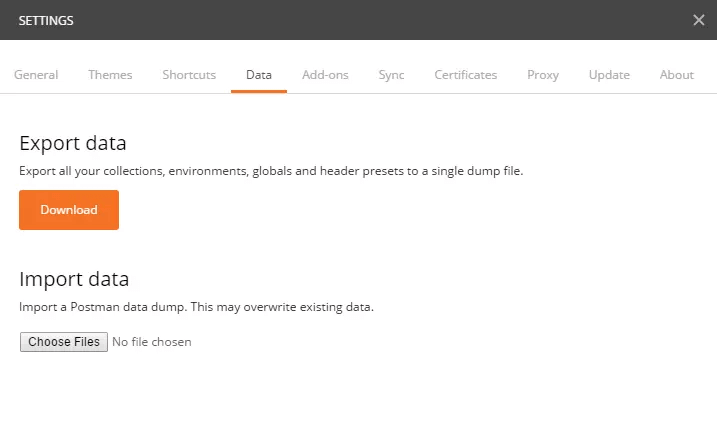Click the orange Download button
This screenshot has width=717, height=444.
69,210
